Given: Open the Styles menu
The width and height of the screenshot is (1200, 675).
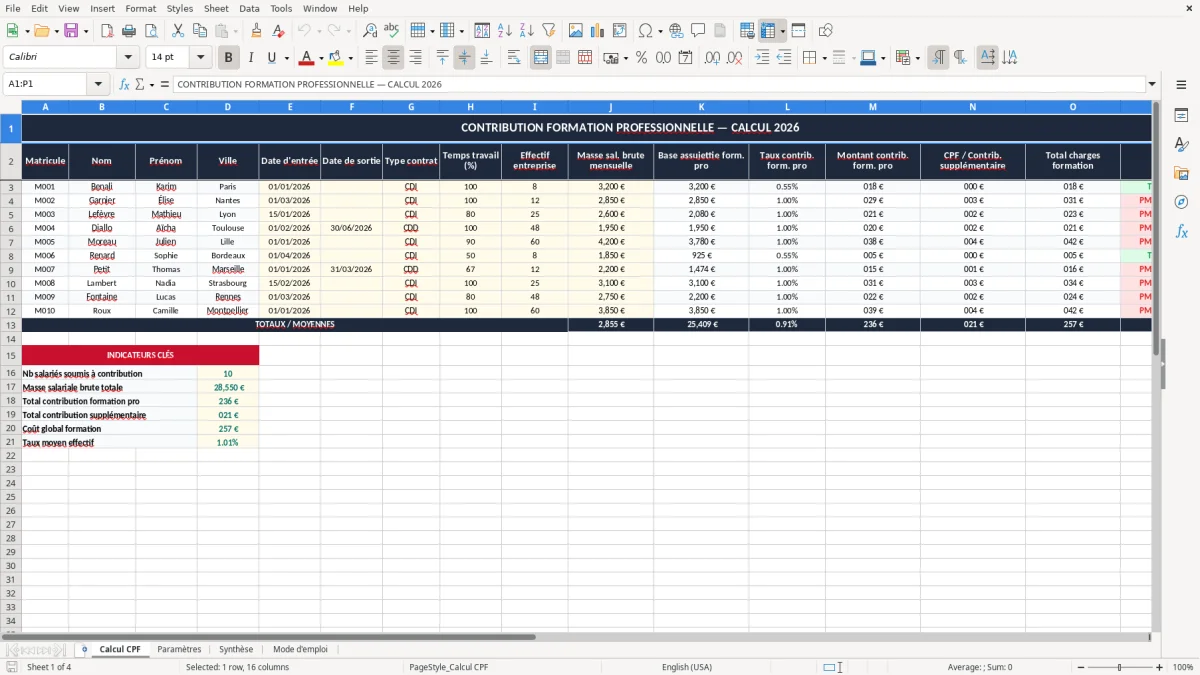Looking at the screenshot, I should pos(180,8).
